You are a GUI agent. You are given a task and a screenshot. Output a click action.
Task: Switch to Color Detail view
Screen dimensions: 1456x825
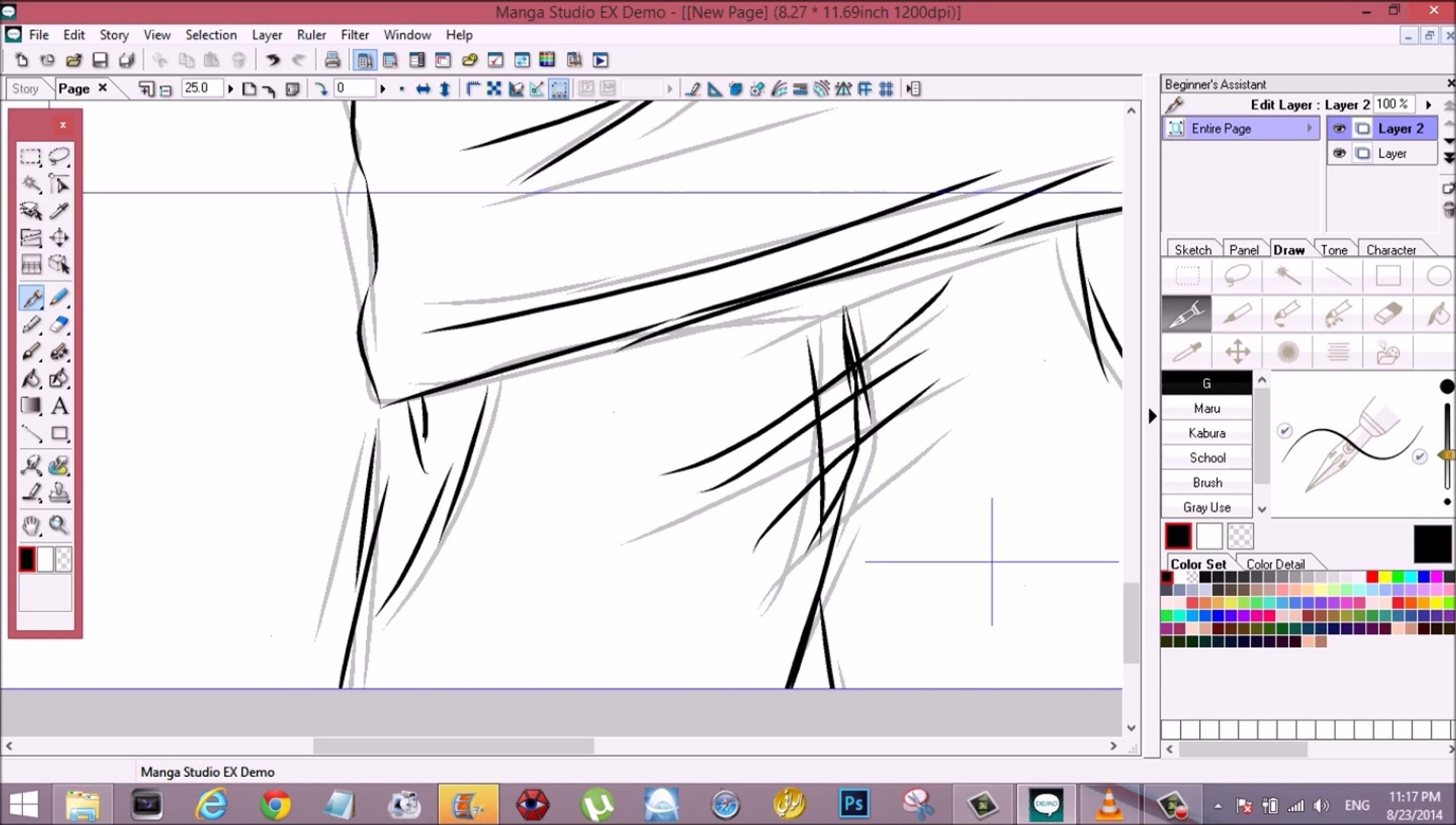1275,563
